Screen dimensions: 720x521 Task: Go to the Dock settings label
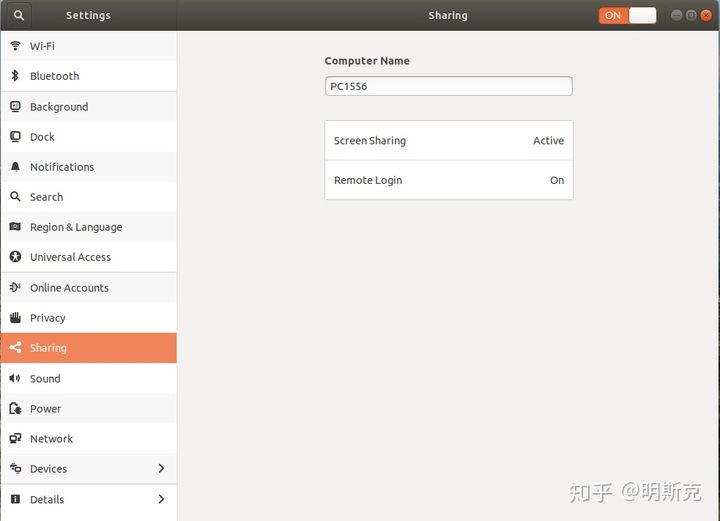(42, 137)
